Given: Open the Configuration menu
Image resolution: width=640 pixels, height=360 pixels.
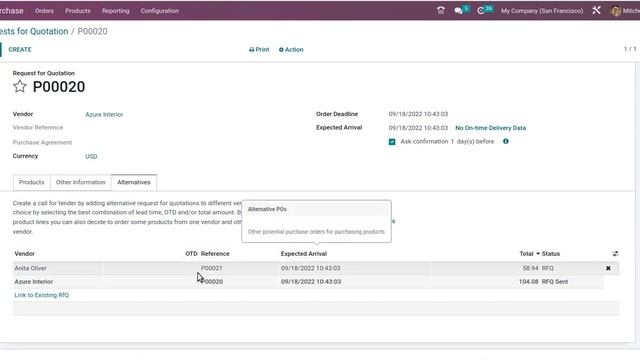Looking at the screenshot, I should coord(160,11).
